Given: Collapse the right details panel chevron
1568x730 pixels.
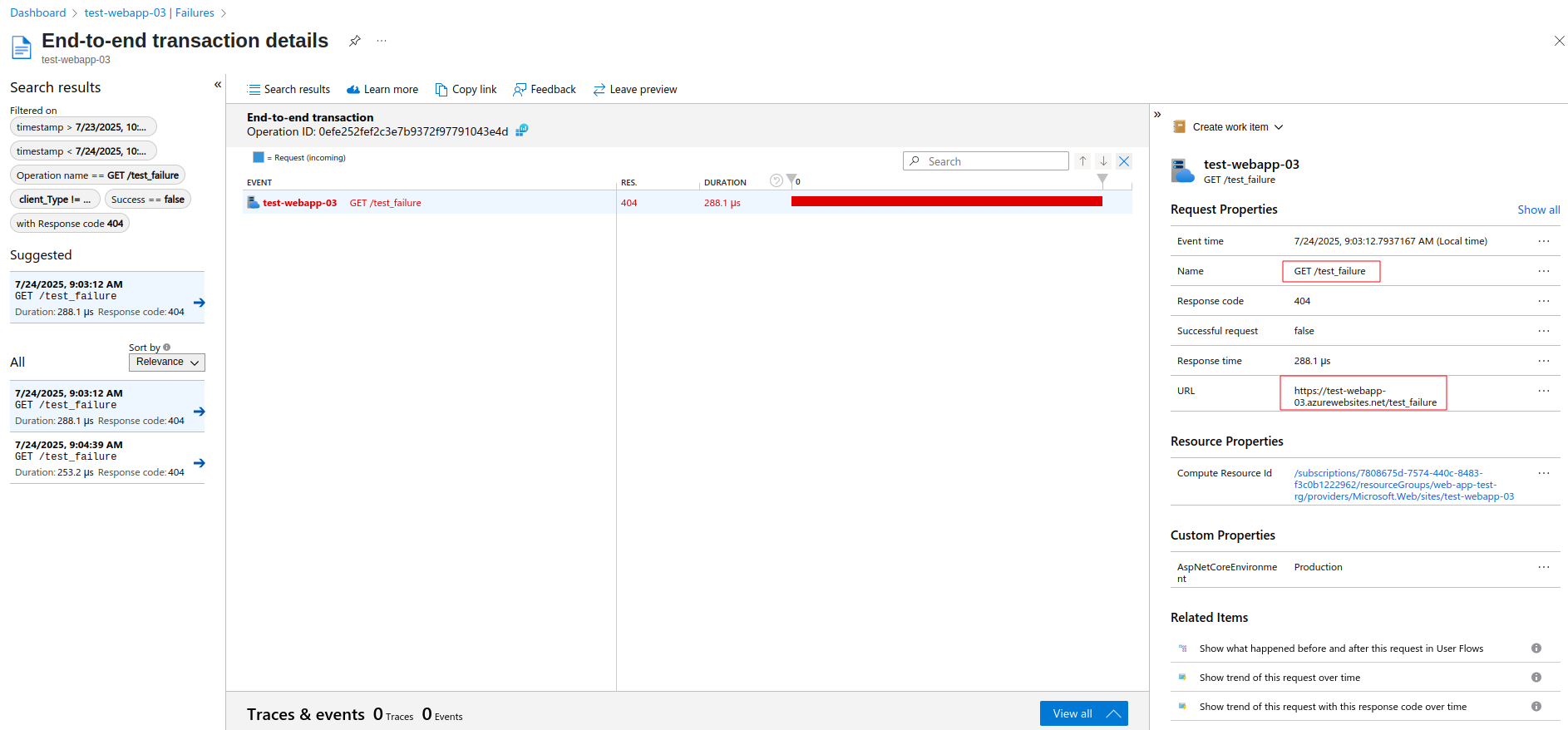Looking at the screenshot, I should 1157,115.
